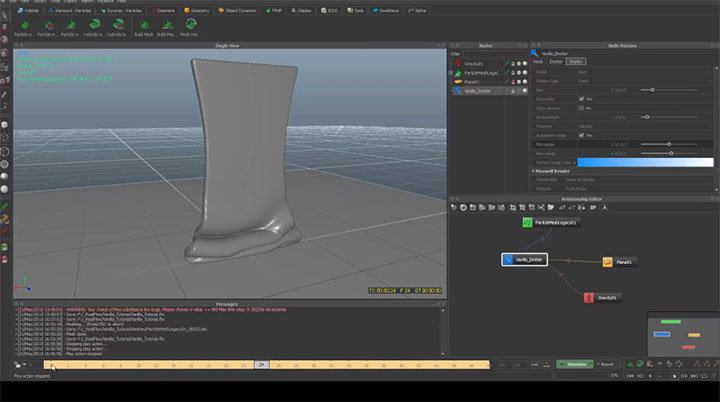The image size is (720, 402).
Task: Open the Object Dynamics shelf tab
Action: point(237,10)
